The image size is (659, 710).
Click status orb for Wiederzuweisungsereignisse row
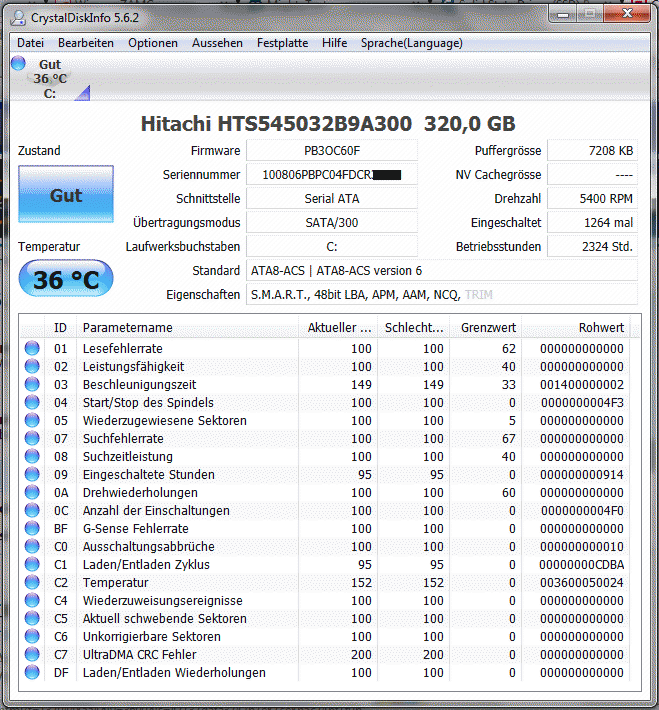32,600
